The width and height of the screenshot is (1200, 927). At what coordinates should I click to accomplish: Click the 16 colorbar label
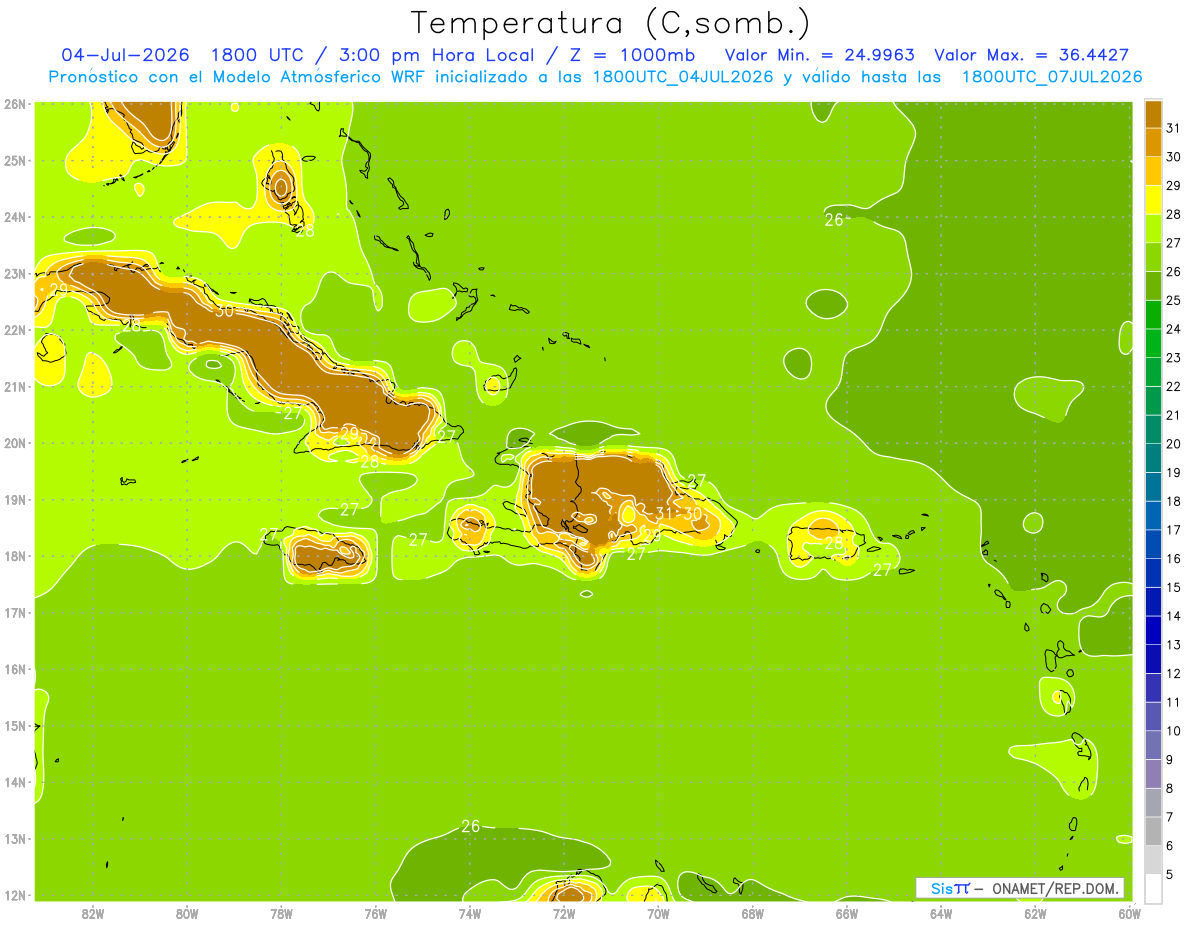click(x=1173, y=558)
